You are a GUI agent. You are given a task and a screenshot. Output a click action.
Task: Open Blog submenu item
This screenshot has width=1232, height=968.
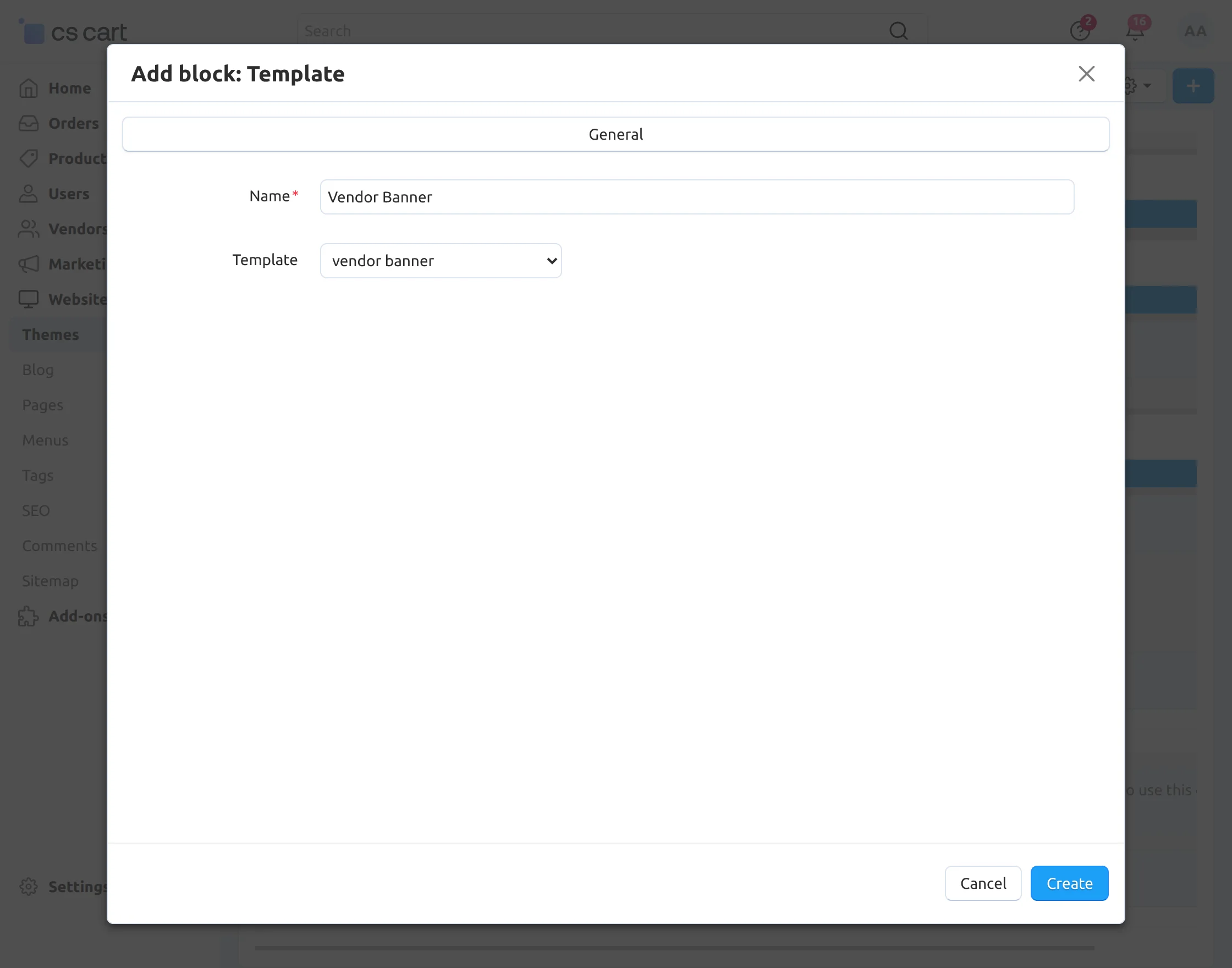[x=38, y=370]
